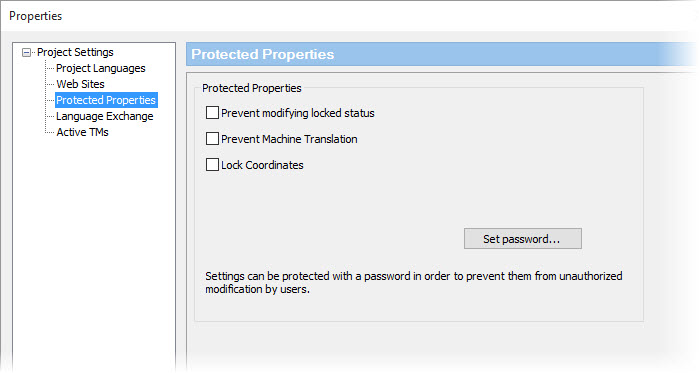Enable the Prevent modifying locked status checkbox

point(212,113)
